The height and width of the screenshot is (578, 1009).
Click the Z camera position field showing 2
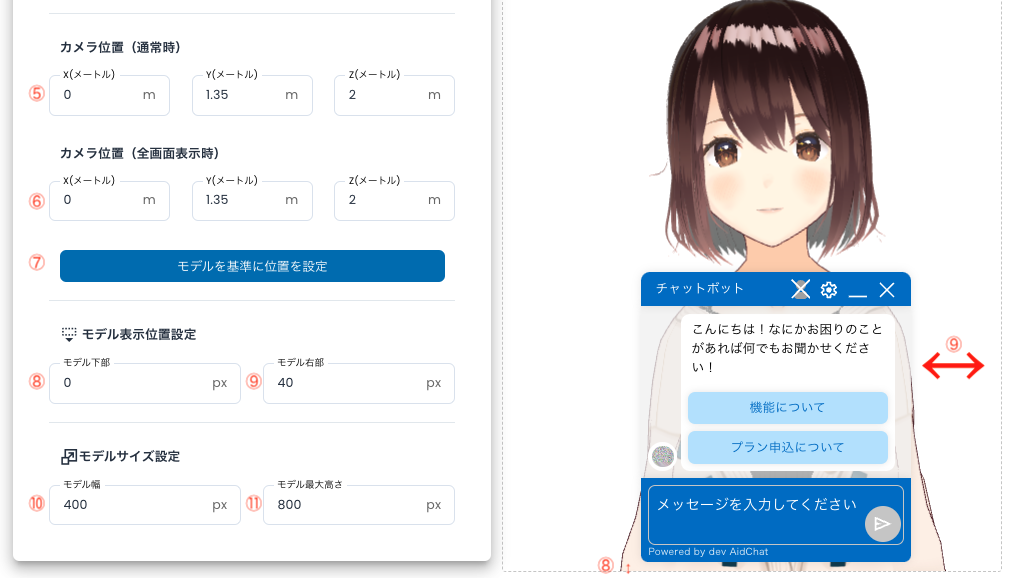click(394, 95)
